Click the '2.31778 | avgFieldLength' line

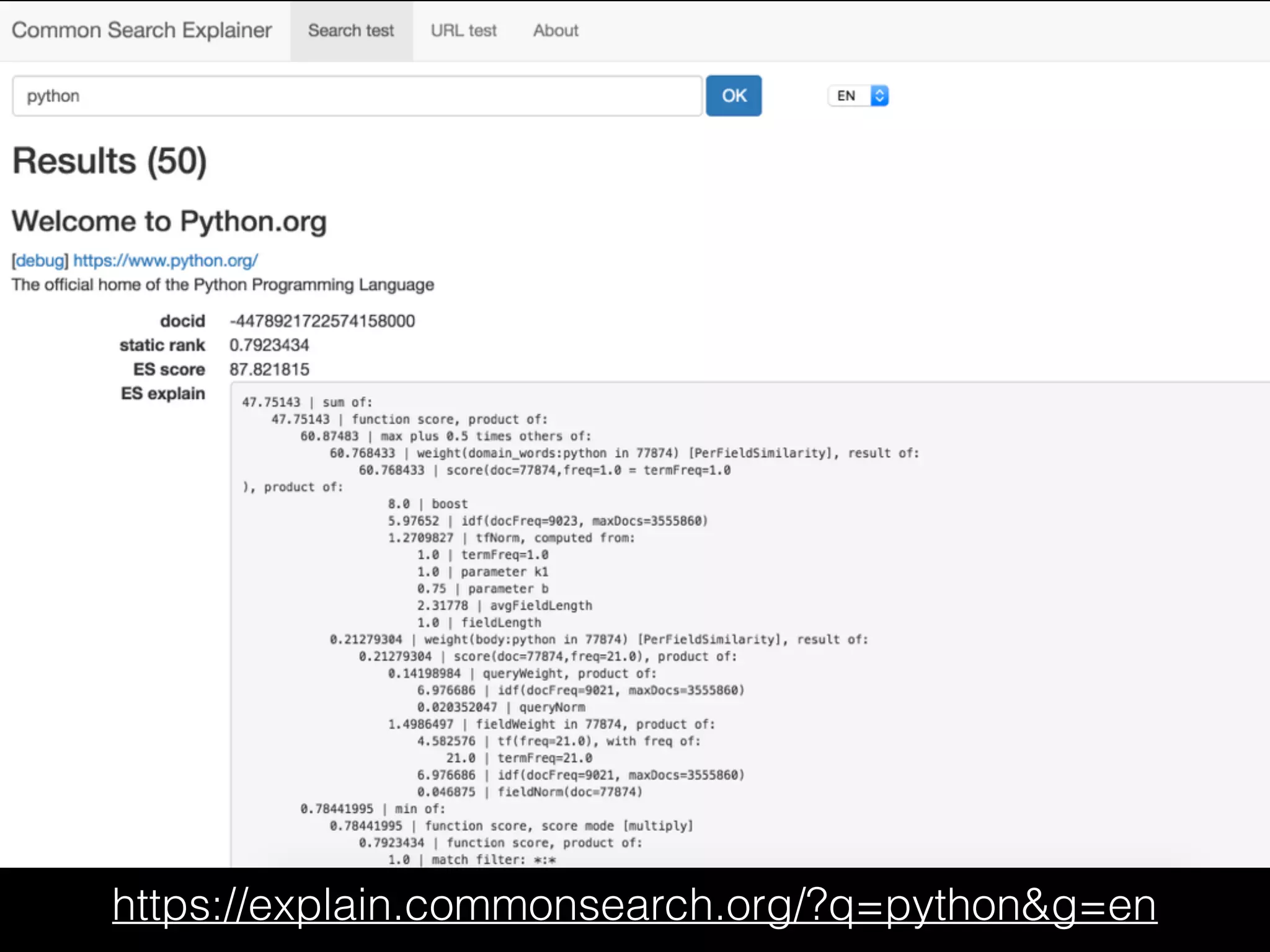(504, 606)
